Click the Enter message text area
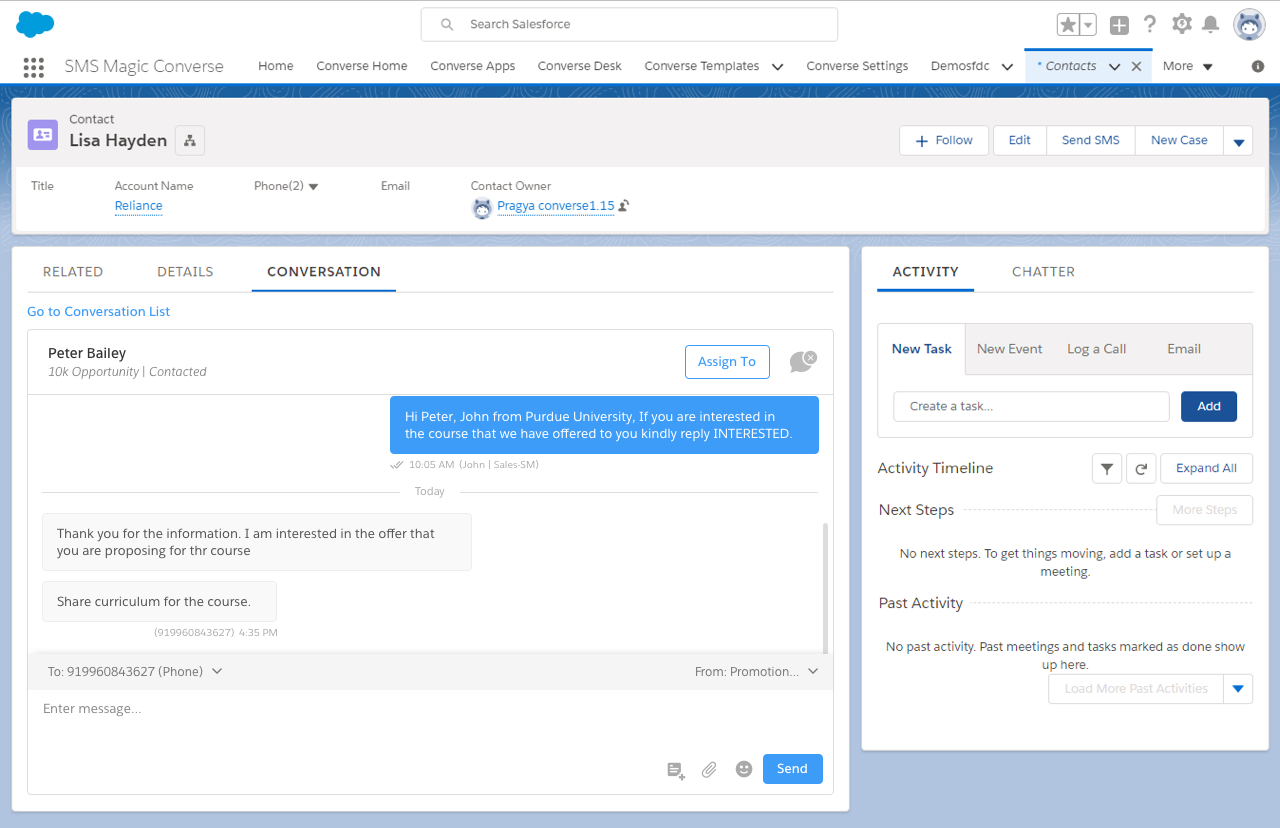The height and width of the screenshot is (828, 1280). (430, 720)
